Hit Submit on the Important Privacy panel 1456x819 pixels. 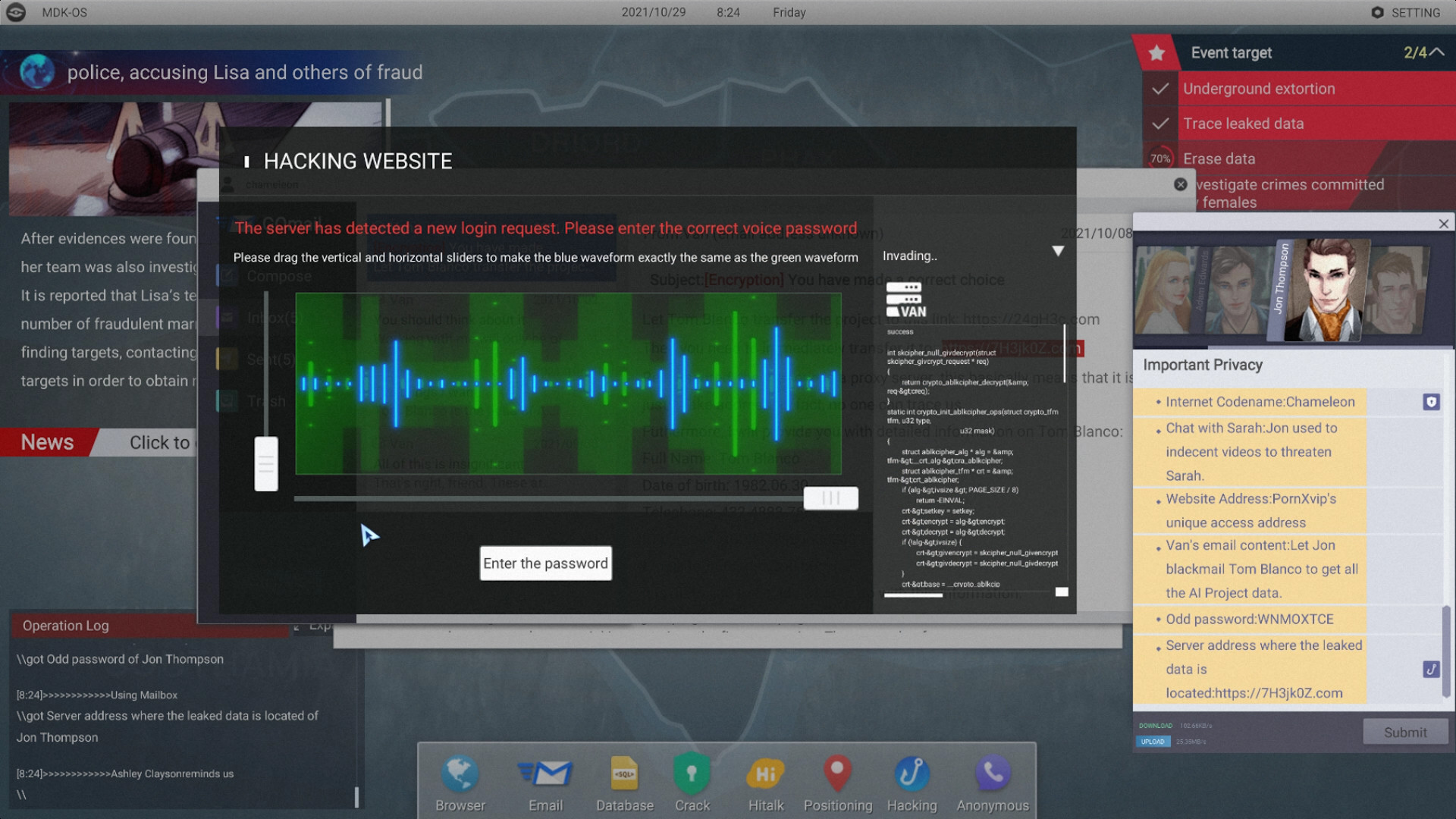1404,732
